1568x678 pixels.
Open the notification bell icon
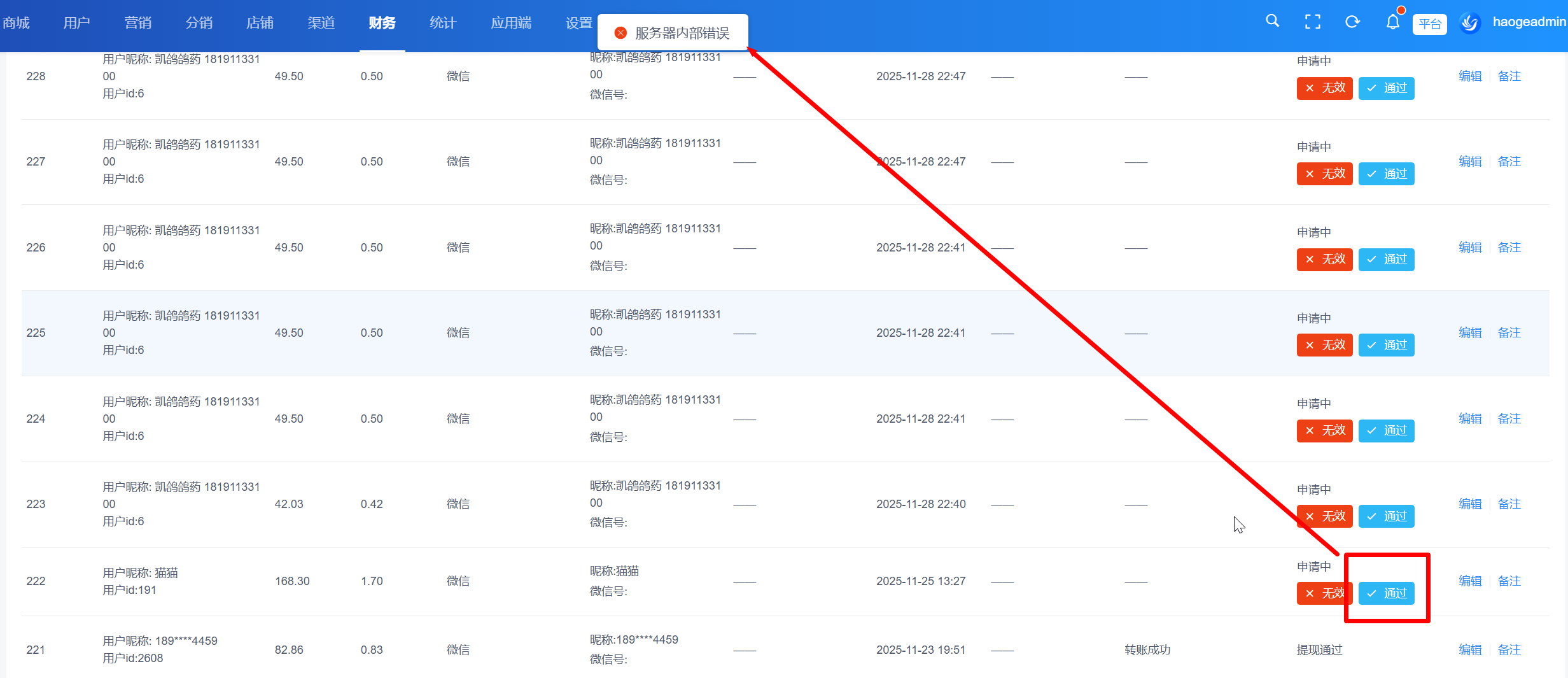click(1392, 22)
